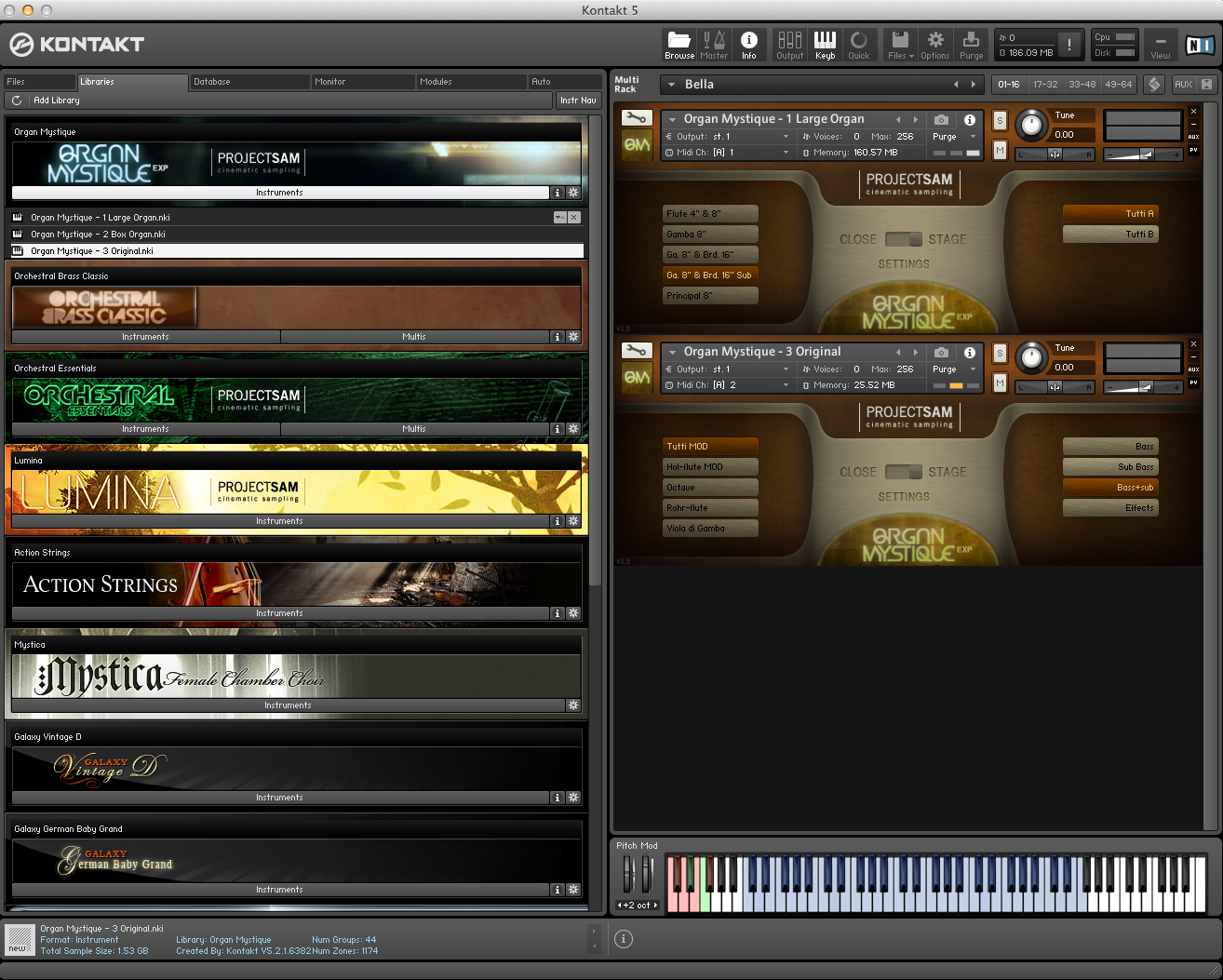Open Lumina library gear options icon

click(x=573, y=521)
